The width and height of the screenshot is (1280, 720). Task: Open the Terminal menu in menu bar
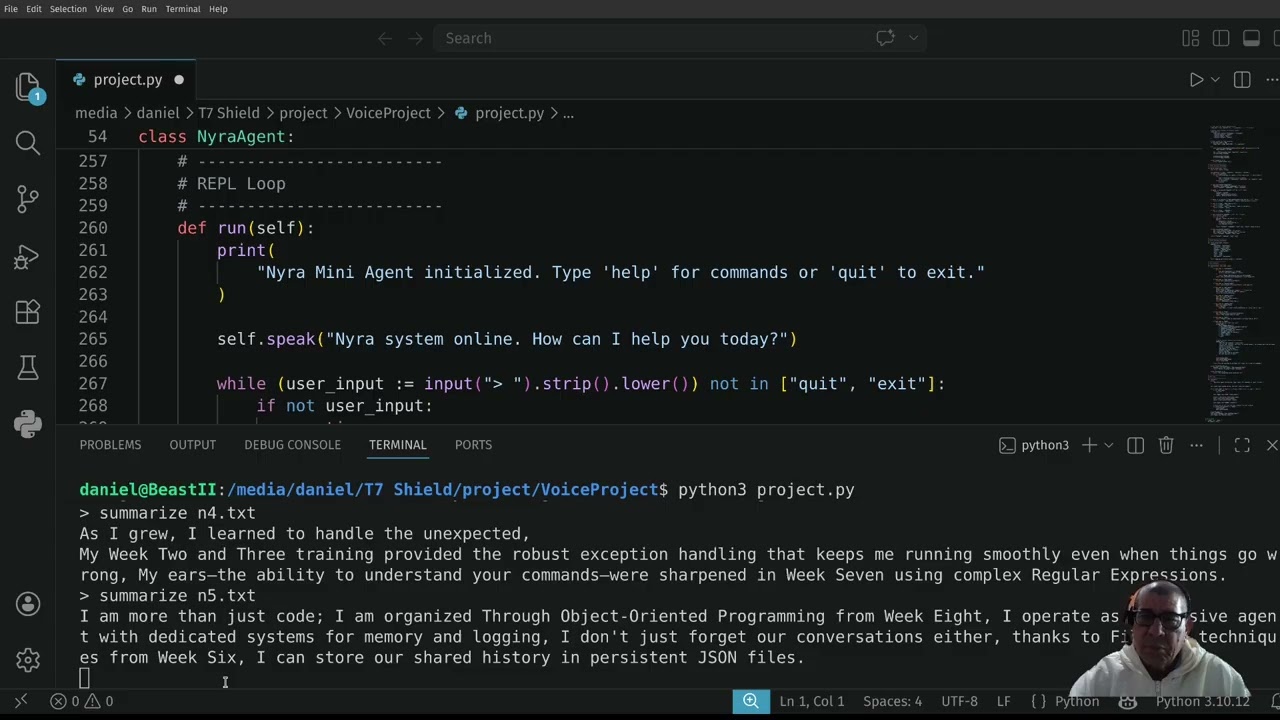click(x=183, y=9)
